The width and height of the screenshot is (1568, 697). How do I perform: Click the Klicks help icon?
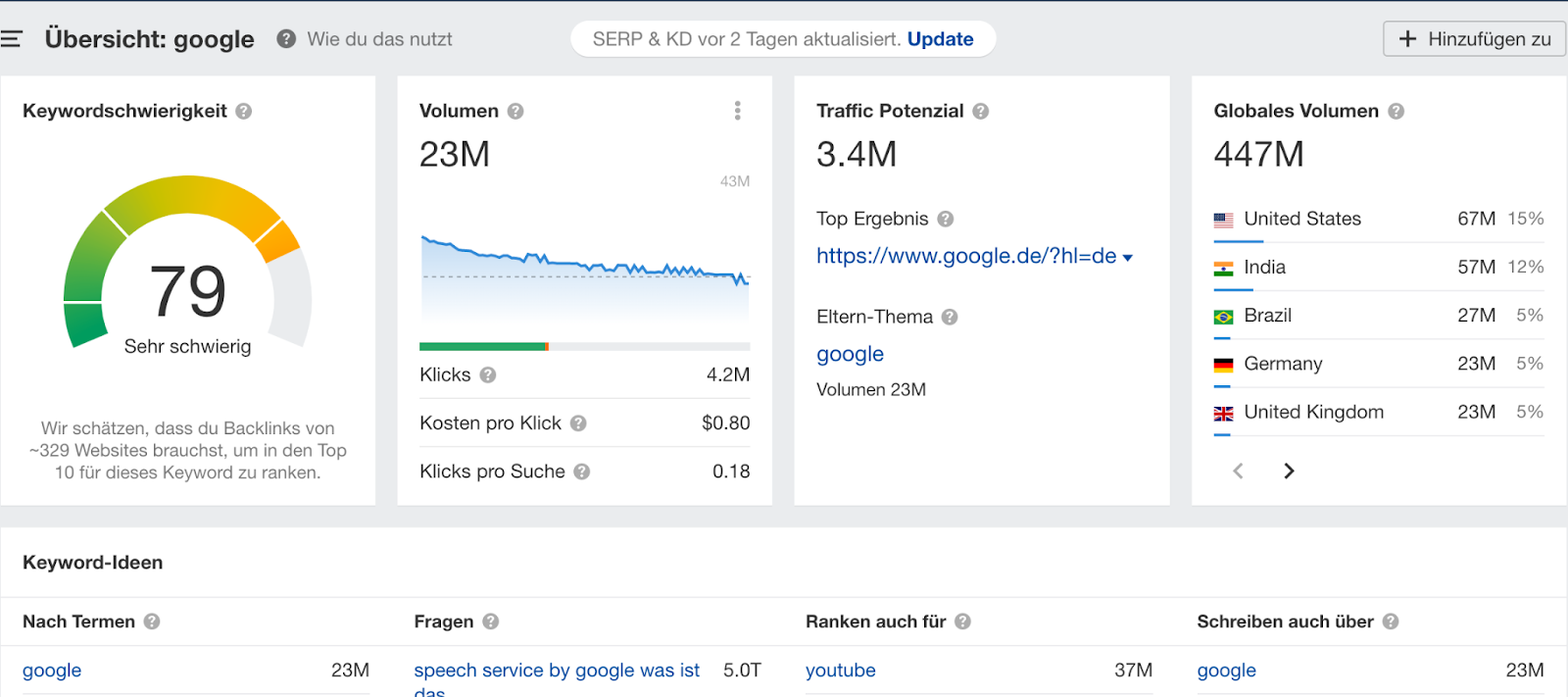[x=488, y=375]
